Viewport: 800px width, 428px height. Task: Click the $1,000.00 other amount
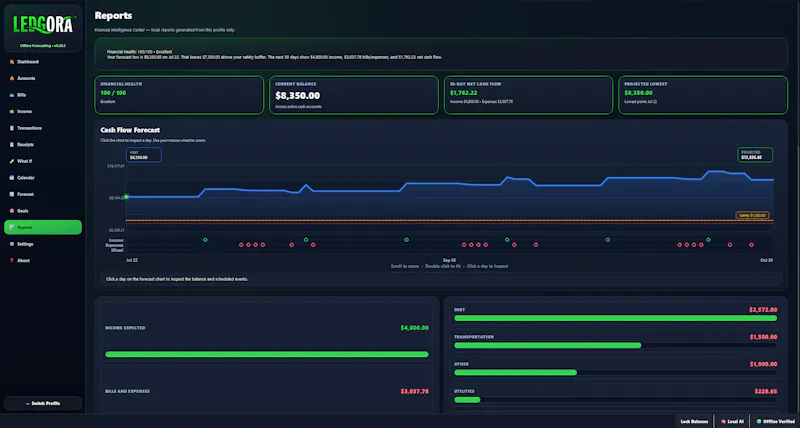click(763, 364)
